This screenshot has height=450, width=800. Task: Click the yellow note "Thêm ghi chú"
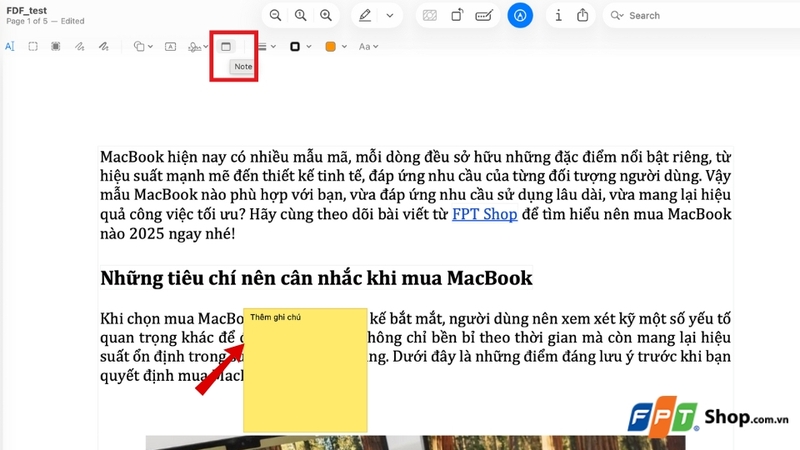click(x=305, y=370)
